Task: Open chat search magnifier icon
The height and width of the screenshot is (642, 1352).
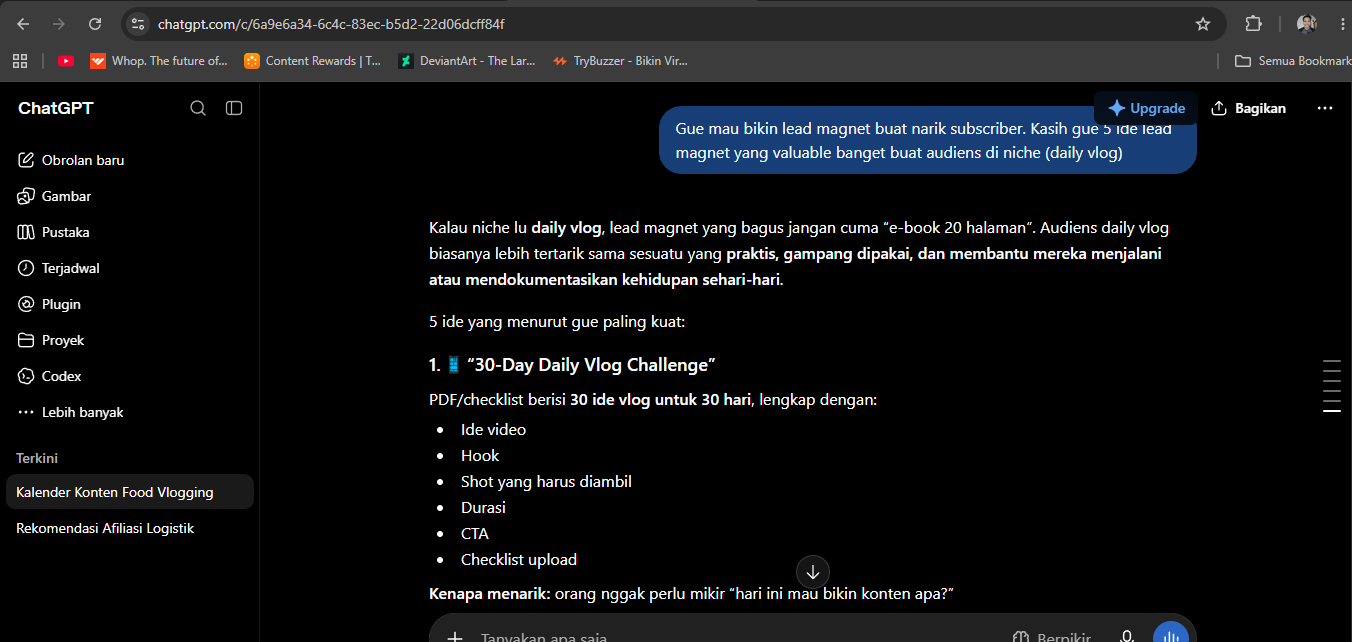Action: [198, 108]
